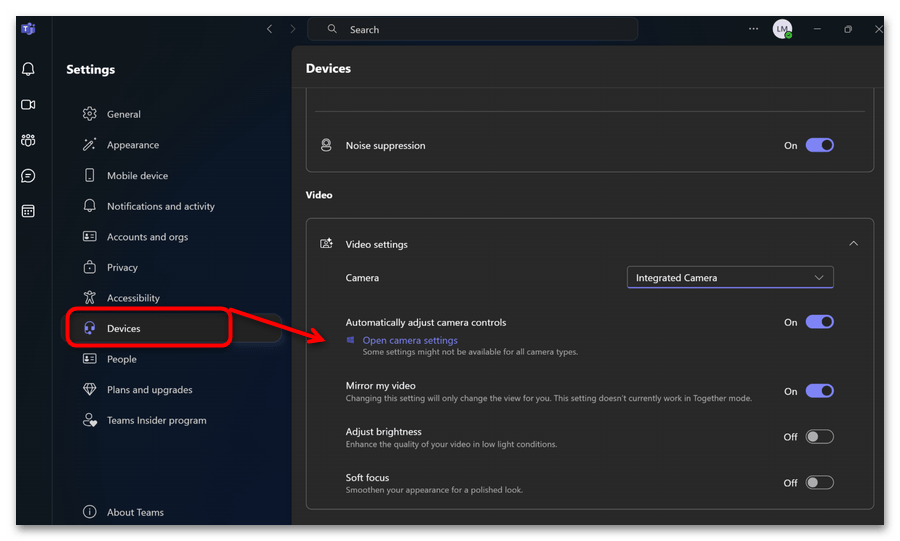Collapse the Video settings section chevron
900x541 pixels.
pyautogui.click(x=854, y=244)
